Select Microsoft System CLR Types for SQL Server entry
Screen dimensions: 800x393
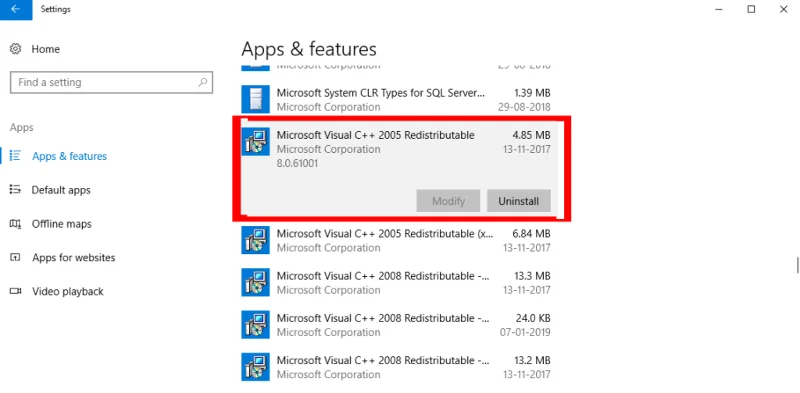click(x=396, y=100)
